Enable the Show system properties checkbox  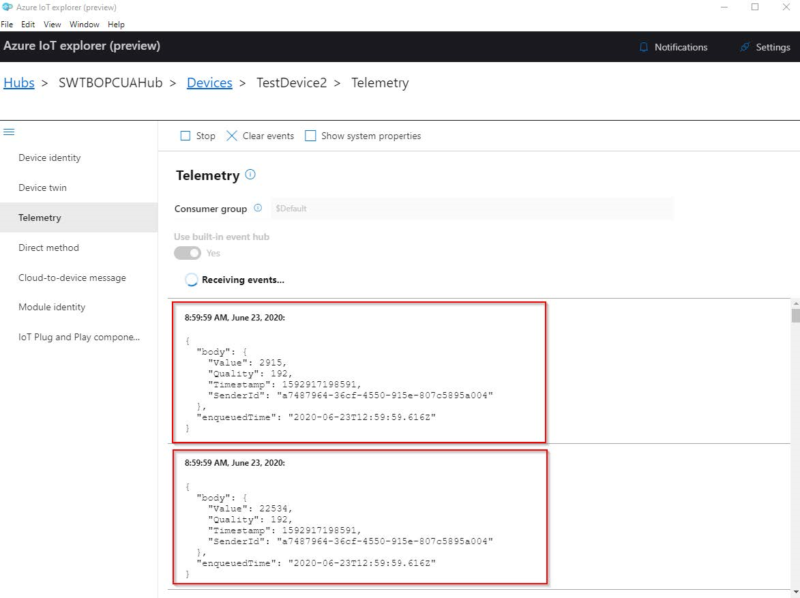pyautogui.click(x=310, y=136)
